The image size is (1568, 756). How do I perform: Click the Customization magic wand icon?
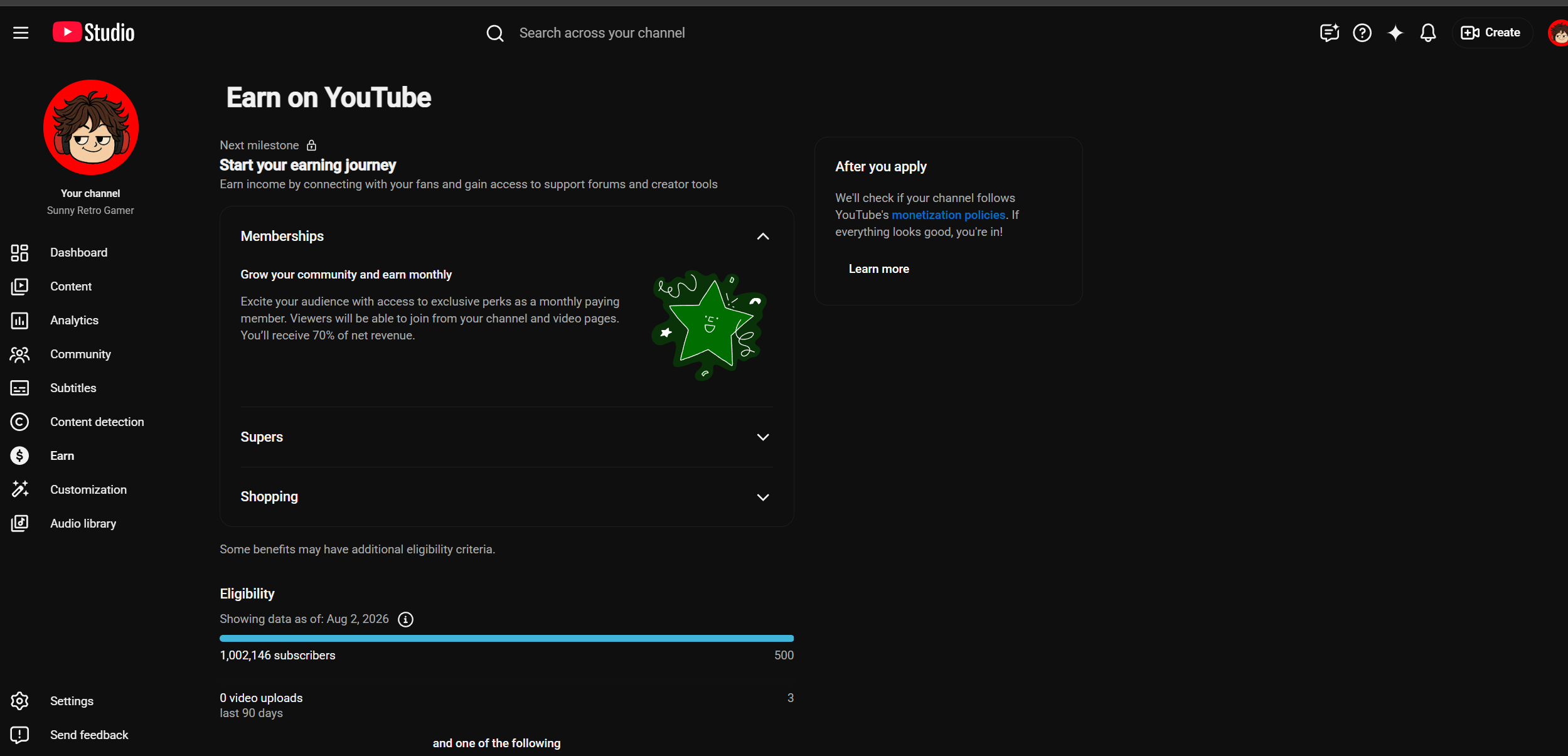coord(19,490)
